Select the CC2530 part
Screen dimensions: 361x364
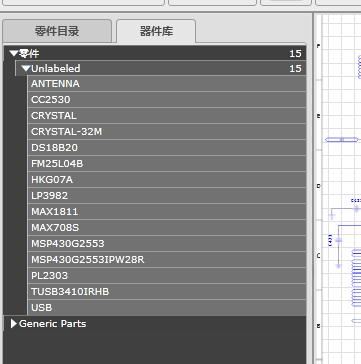point(167,99)
